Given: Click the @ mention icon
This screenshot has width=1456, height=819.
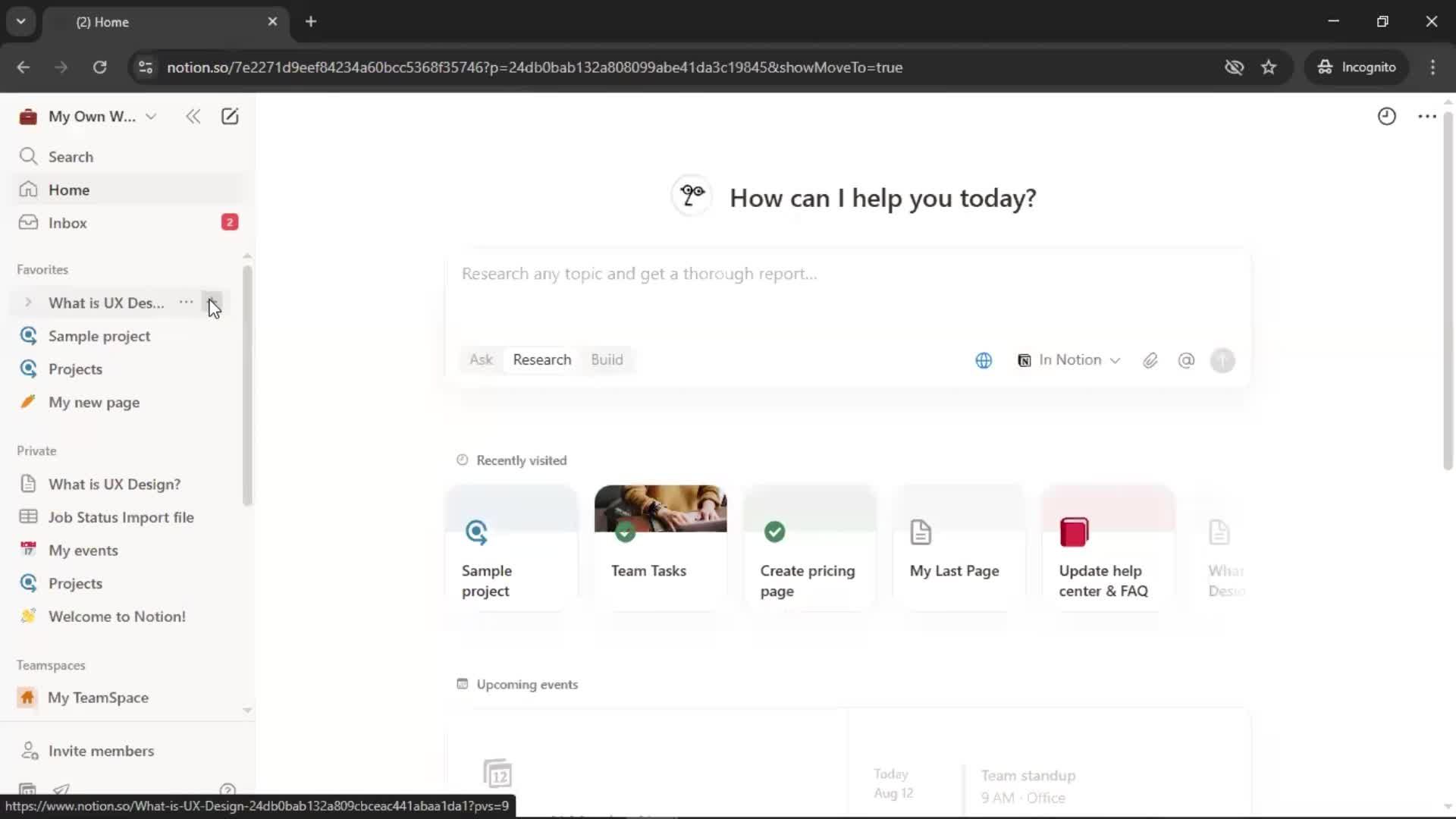Looking at the screenshot, I should [x=1186, y=361].
